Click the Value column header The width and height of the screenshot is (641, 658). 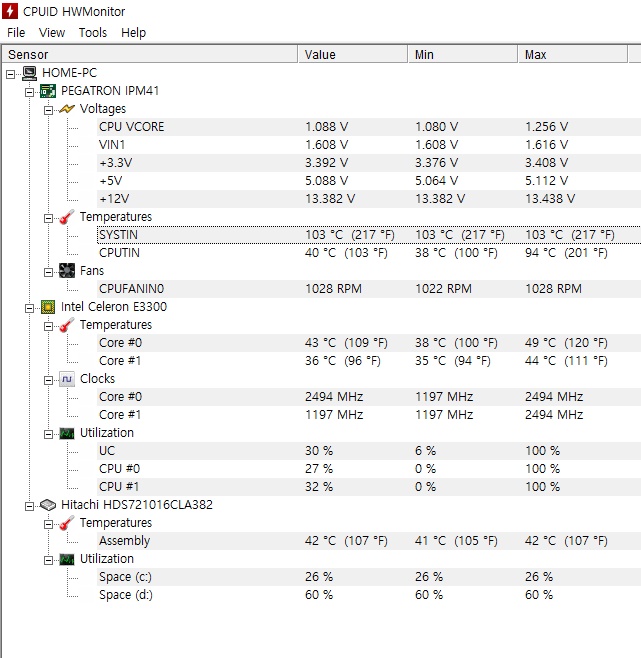(x=353, y=55)
